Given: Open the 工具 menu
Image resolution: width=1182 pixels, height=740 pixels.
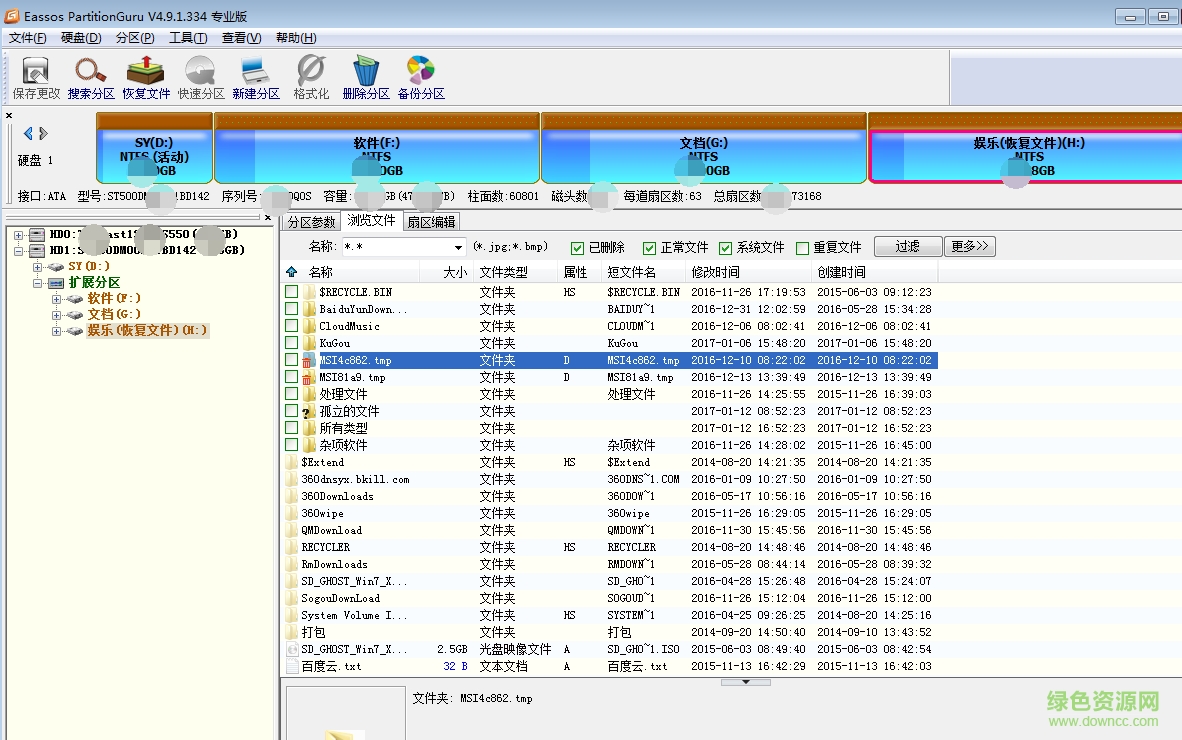Looking at the screenshot, I should click(x=187, y=37).
